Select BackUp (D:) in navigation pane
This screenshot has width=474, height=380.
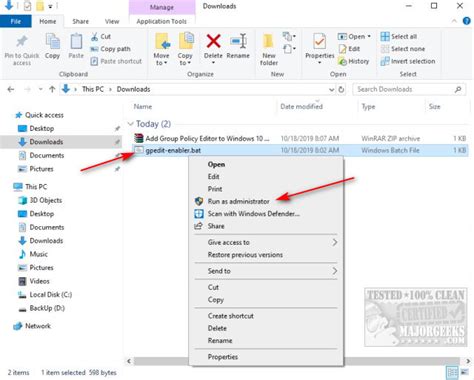pos(47,308)
